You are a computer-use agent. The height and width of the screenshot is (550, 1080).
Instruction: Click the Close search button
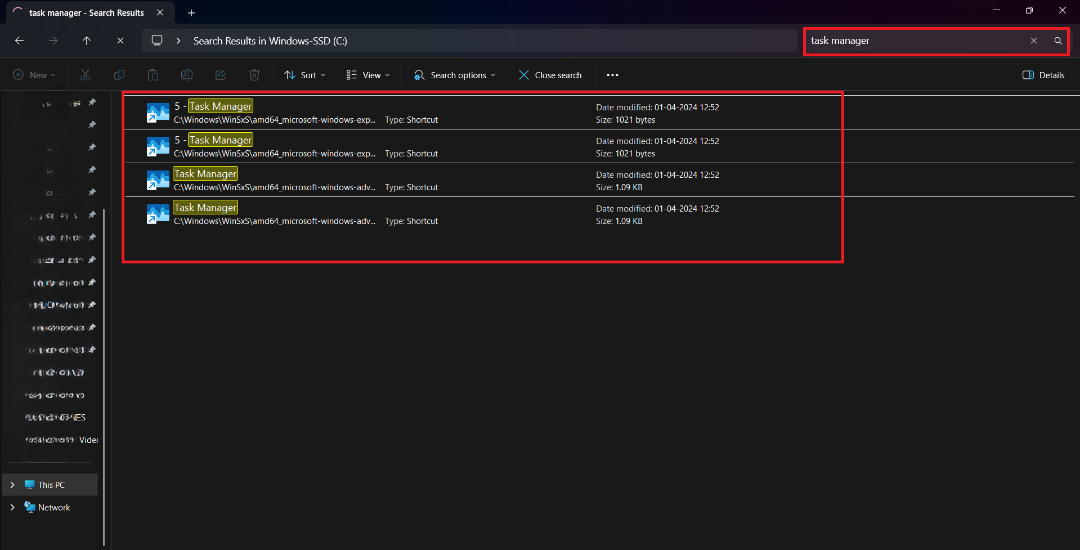pyautogui.click(x=550, y=75)
